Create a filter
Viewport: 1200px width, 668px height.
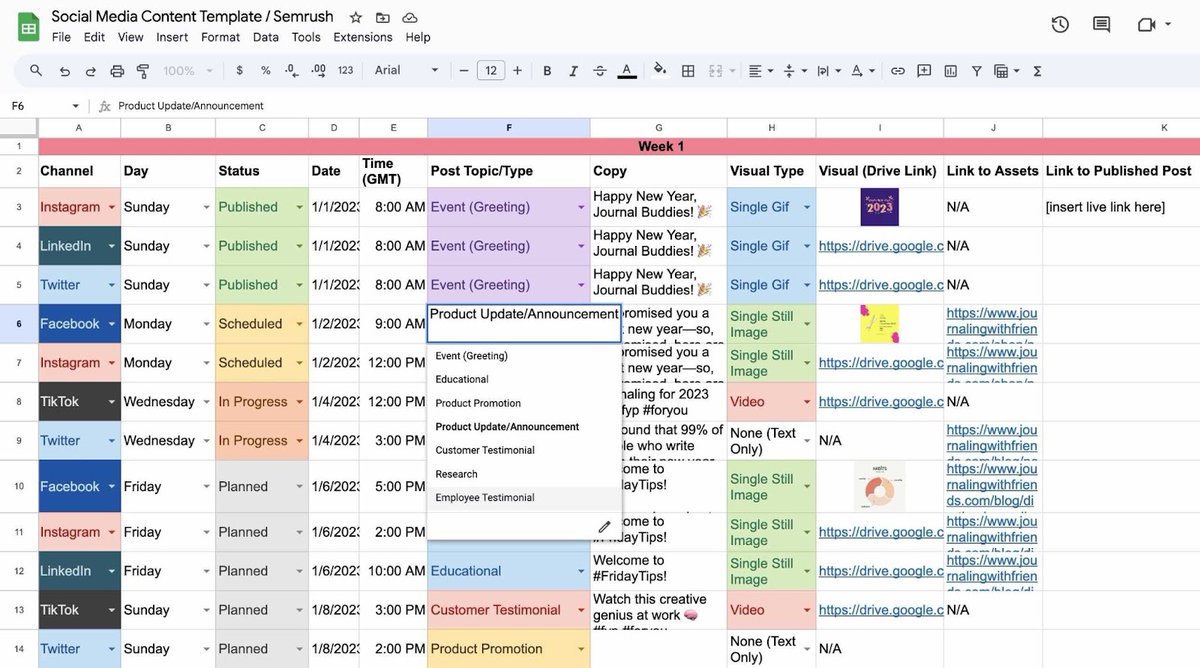click(976, 70)
